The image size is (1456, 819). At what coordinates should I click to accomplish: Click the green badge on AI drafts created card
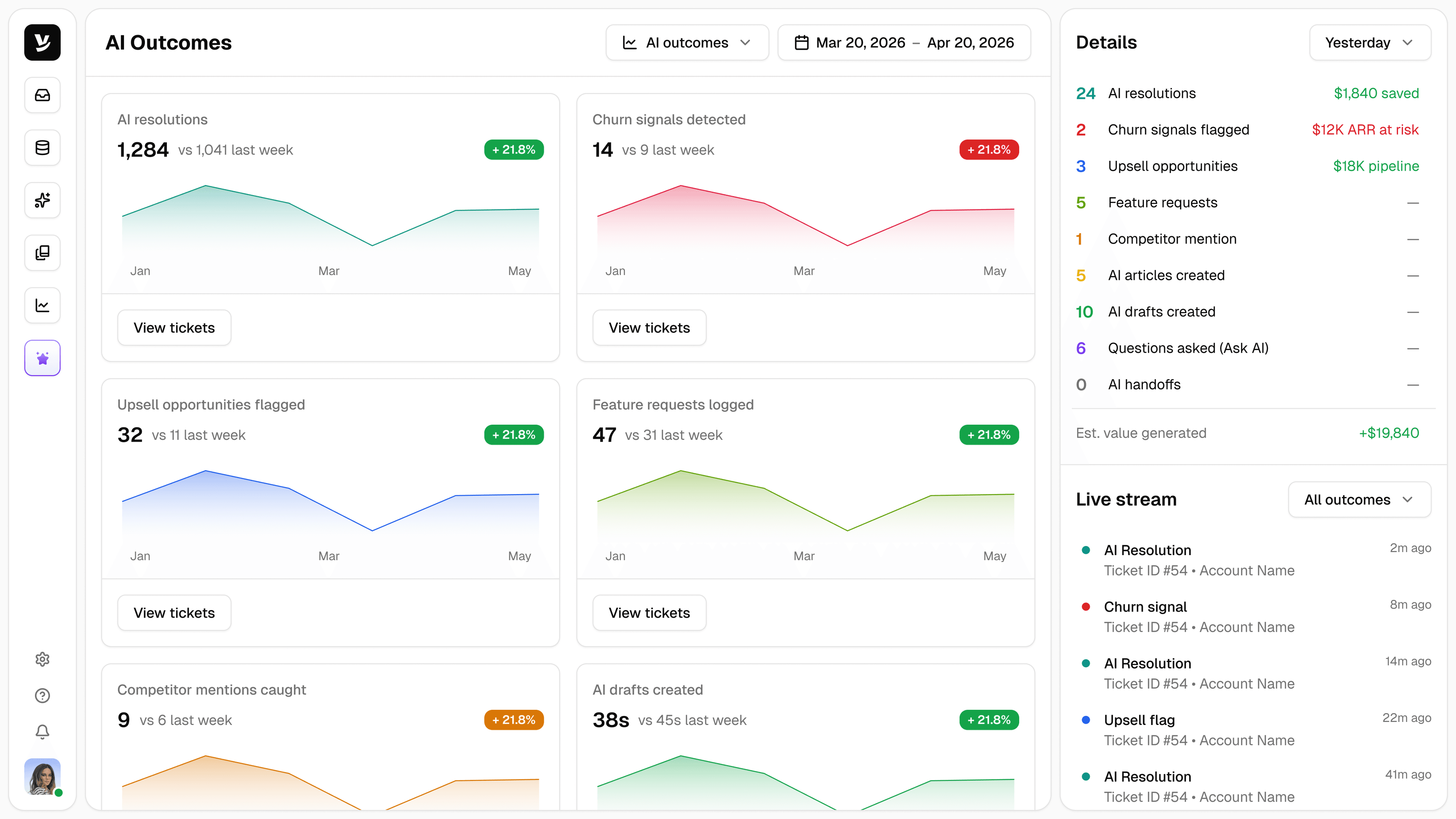(989, 720)
